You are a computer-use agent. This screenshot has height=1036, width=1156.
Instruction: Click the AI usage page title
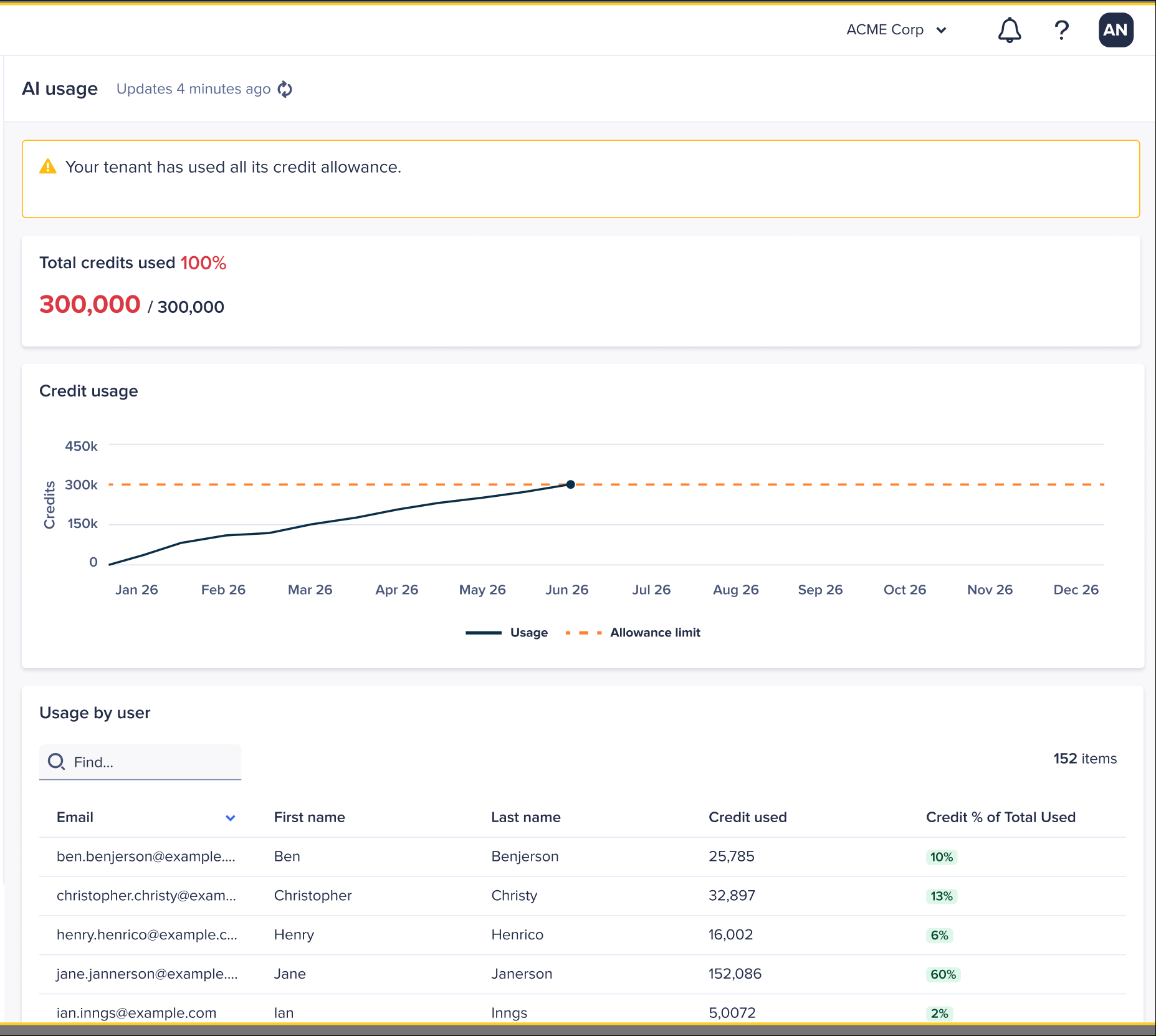coord(60,89)
